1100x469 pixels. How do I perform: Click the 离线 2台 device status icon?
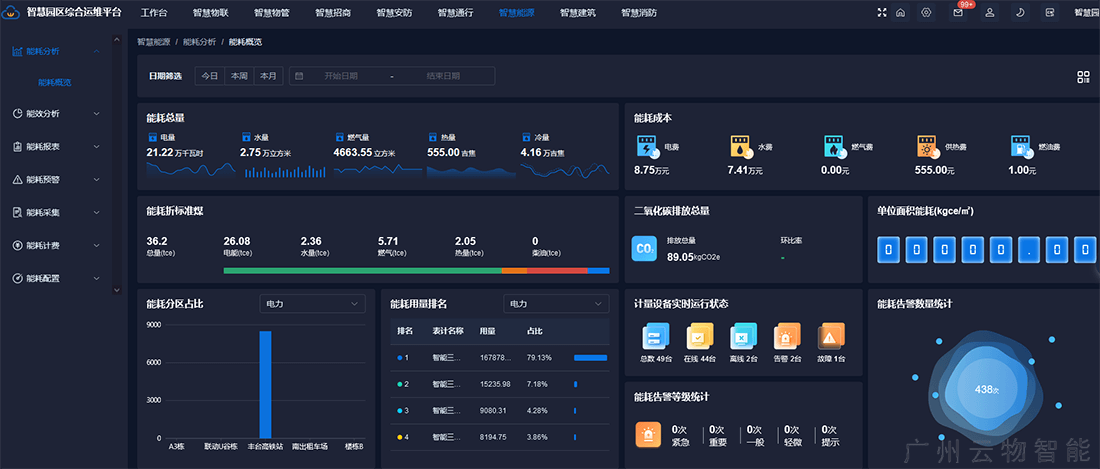(x=744, y=336)
